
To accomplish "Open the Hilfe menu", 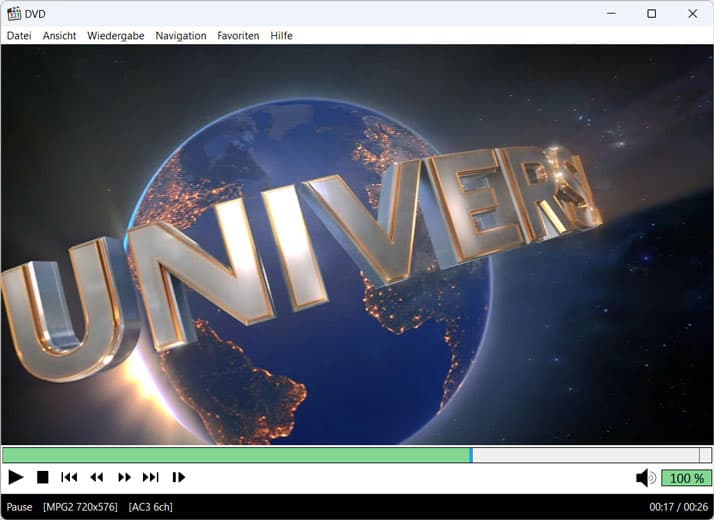I will pos(281,36).
